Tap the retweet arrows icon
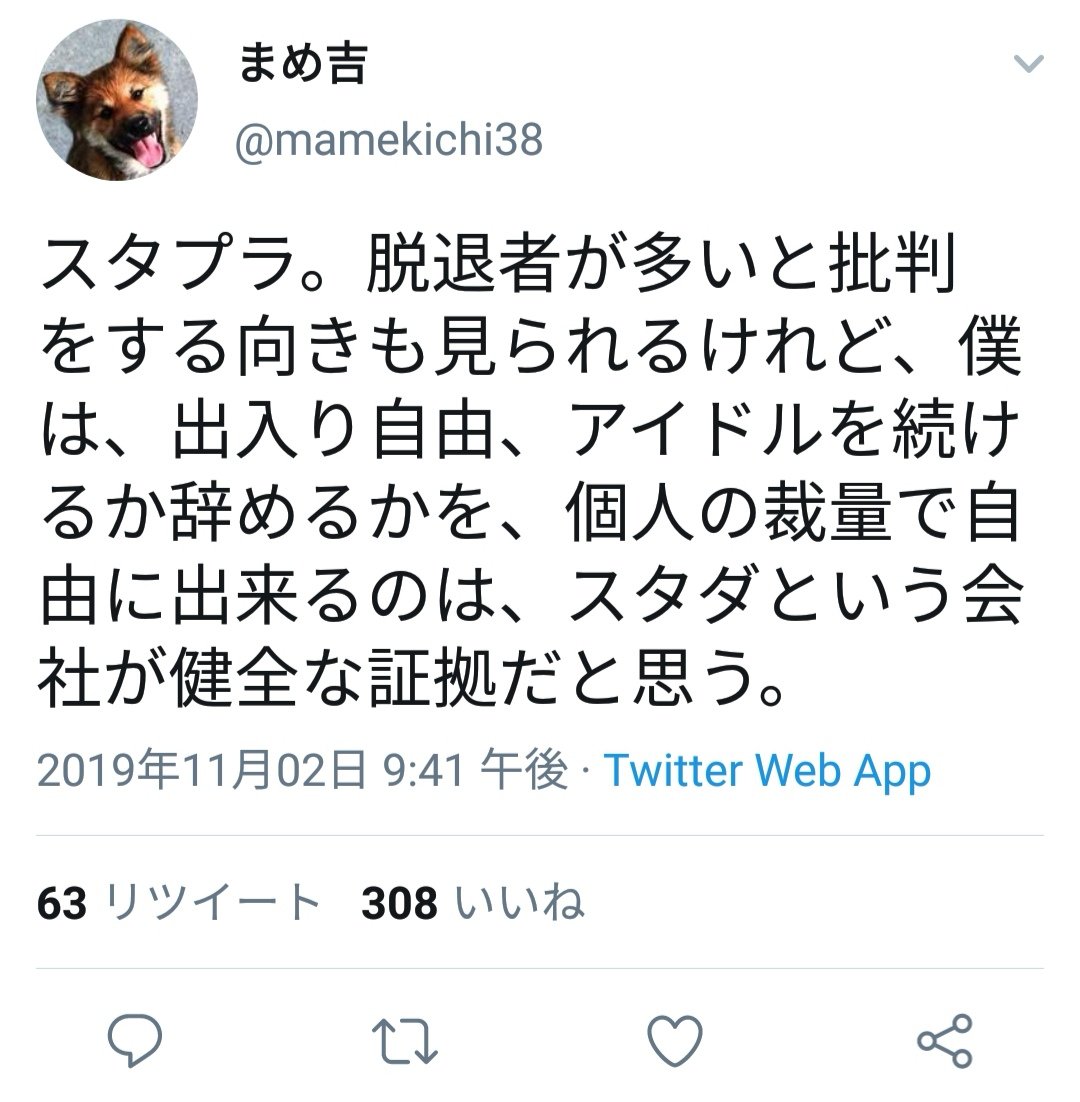The height and width of the screenshot is (1102, 1080). point(405,1042)
